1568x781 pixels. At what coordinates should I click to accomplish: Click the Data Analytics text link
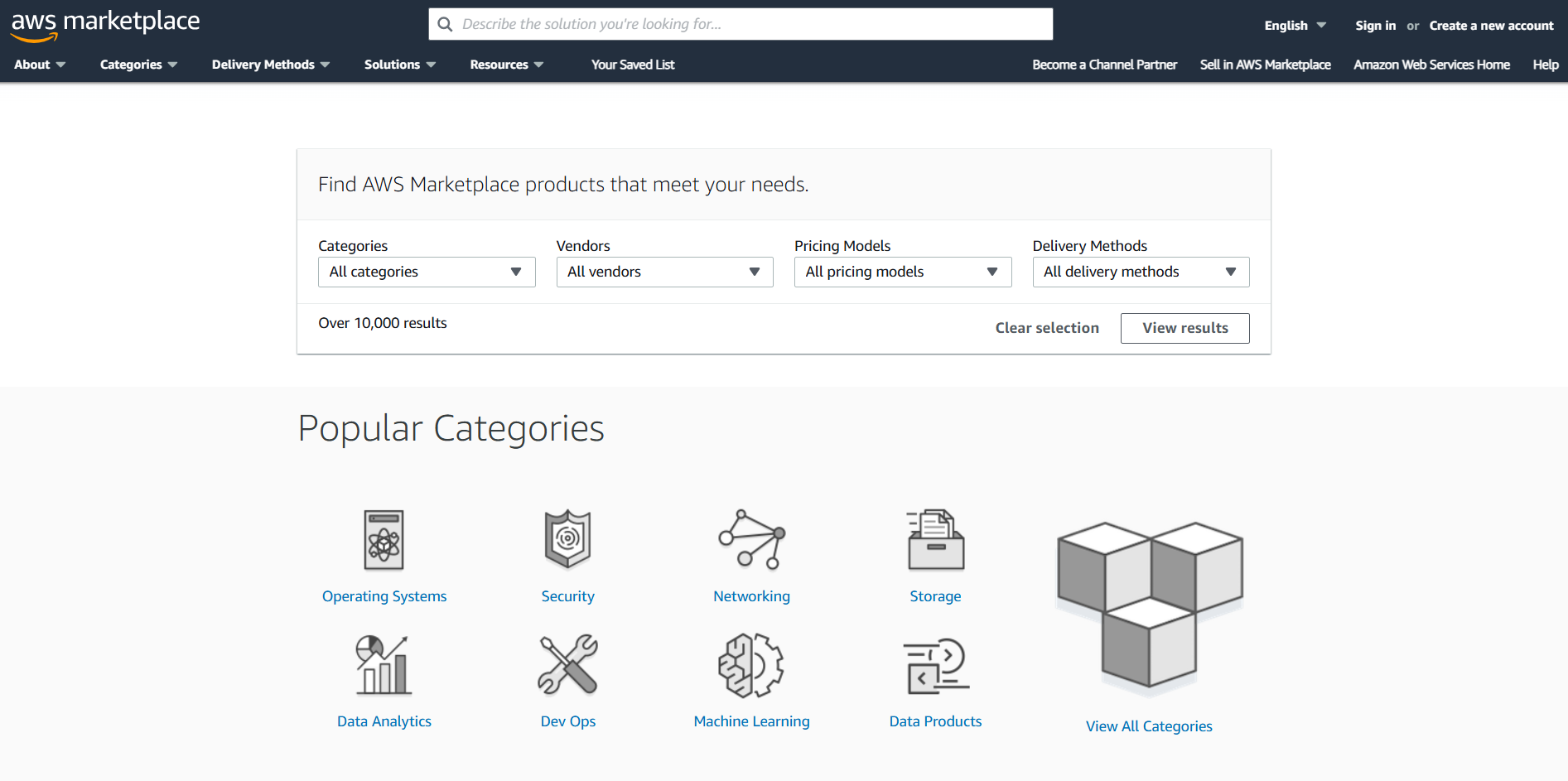pyautogui.click(x=384, y=721)
